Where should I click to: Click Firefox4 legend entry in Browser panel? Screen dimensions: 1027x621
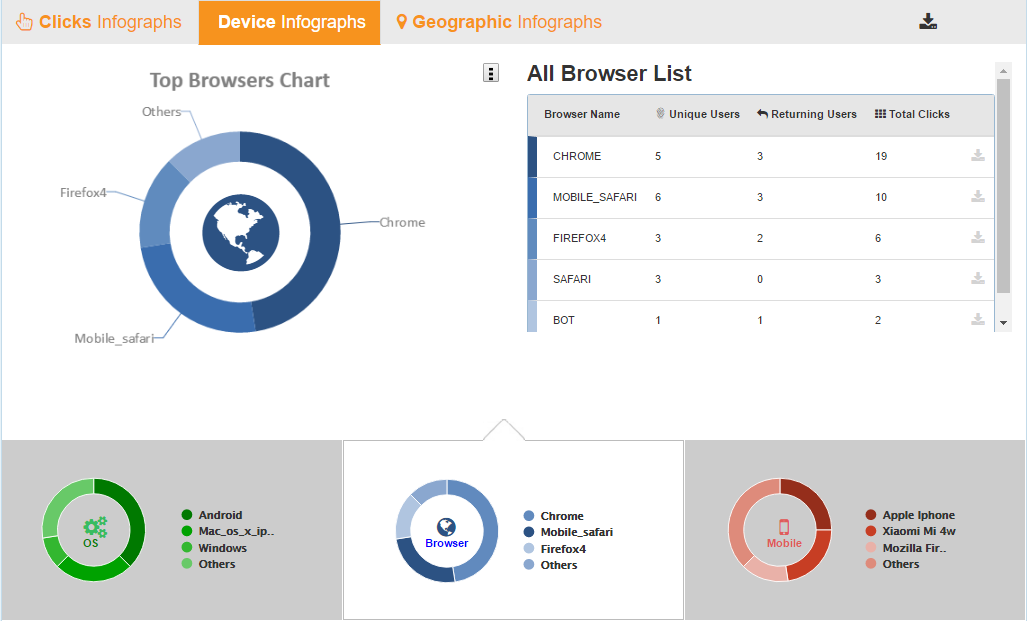coord(555,549)
